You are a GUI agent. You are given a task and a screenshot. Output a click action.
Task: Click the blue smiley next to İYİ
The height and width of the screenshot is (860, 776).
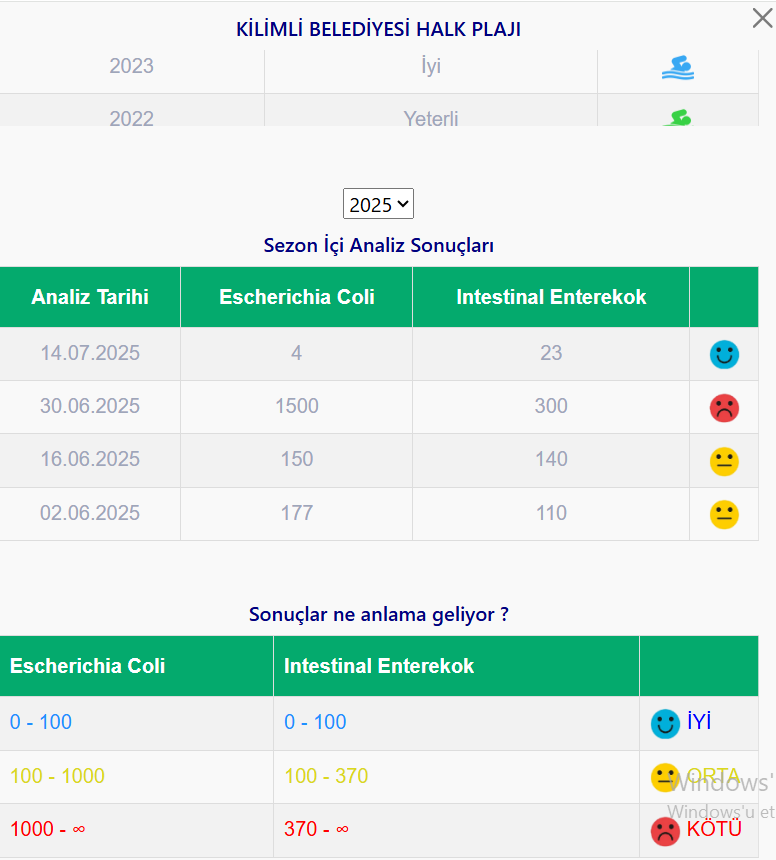coord(665,724)
